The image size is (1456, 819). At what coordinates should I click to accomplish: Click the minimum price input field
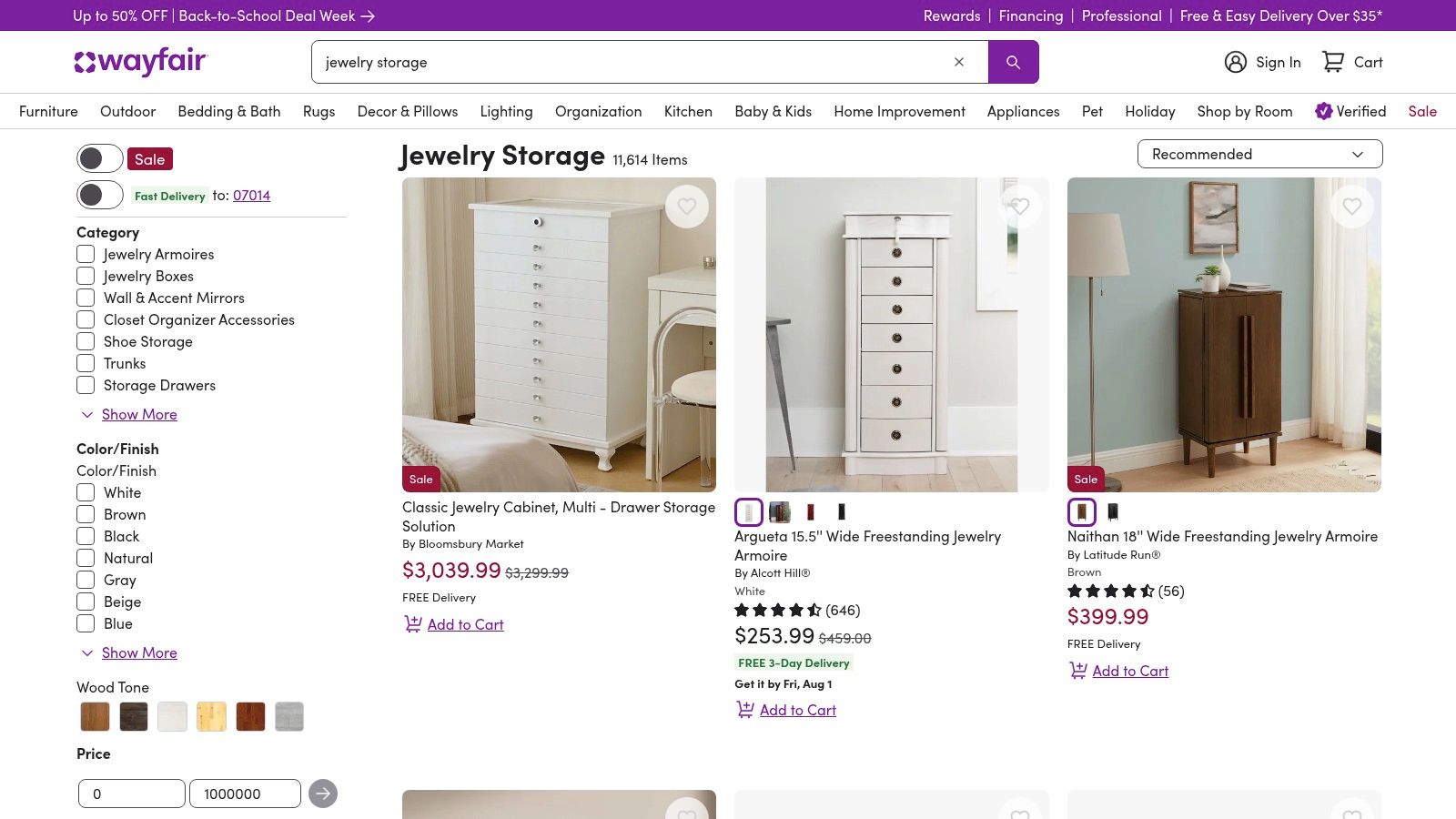coord(131,794)
